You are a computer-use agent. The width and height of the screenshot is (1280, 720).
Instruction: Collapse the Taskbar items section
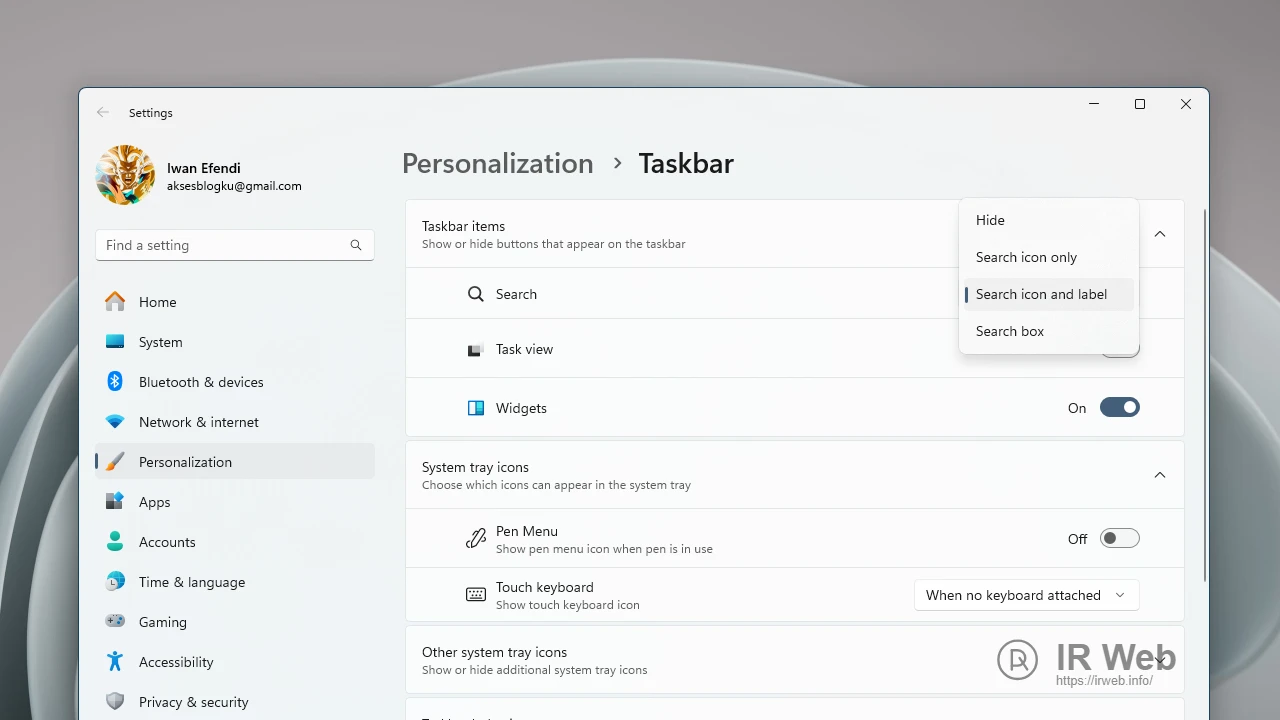(x=1160, y=234)
